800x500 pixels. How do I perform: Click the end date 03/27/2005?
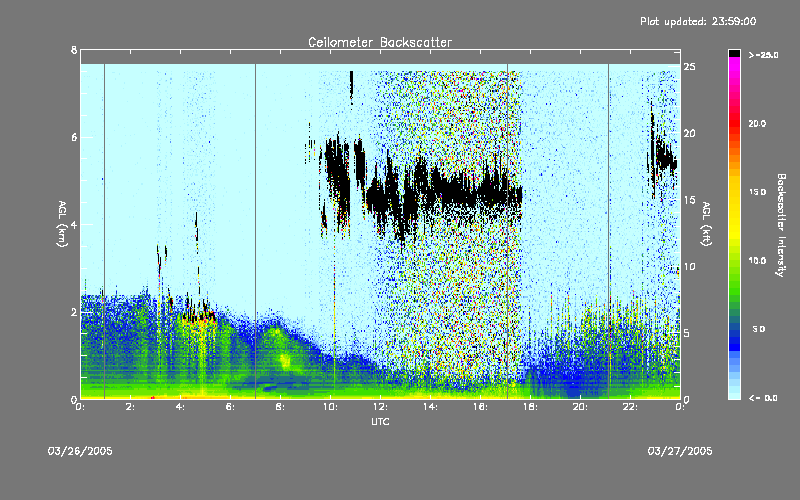point(680,451)
